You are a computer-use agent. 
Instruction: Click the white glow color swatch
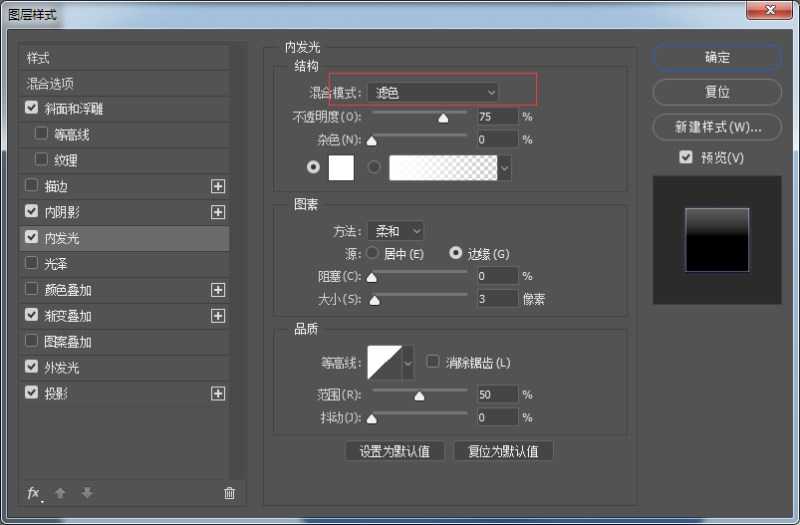341,168
